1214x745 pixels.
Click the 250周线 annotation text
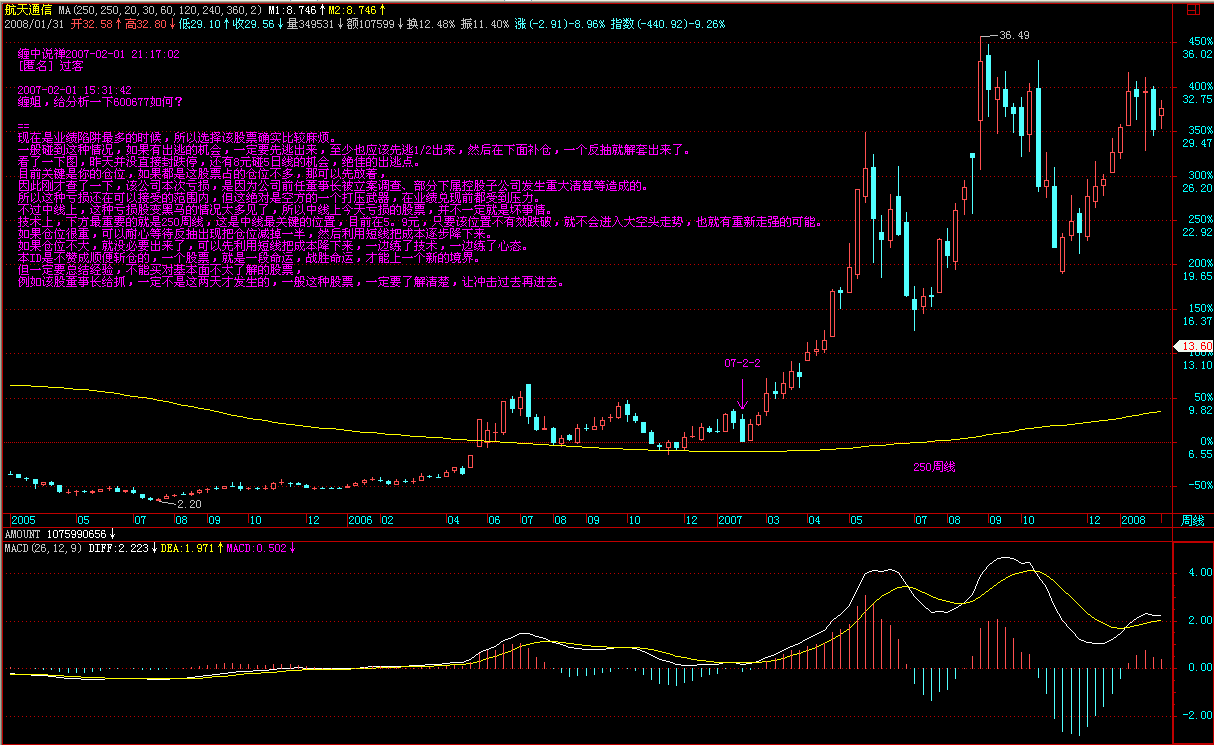pyautogui.click(x=934, y=467)
